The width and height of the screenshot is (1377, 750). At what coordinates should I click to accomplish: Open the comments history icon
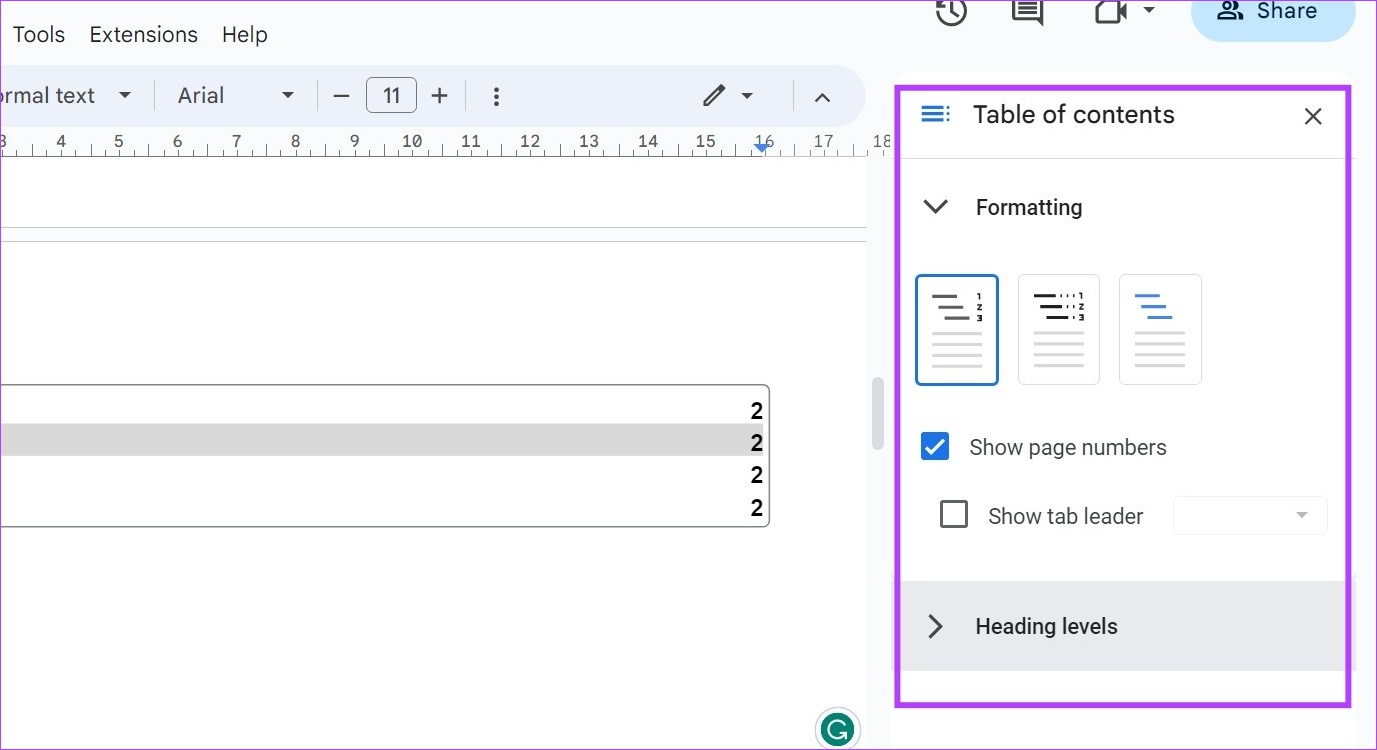click(x=1027, y=11)
